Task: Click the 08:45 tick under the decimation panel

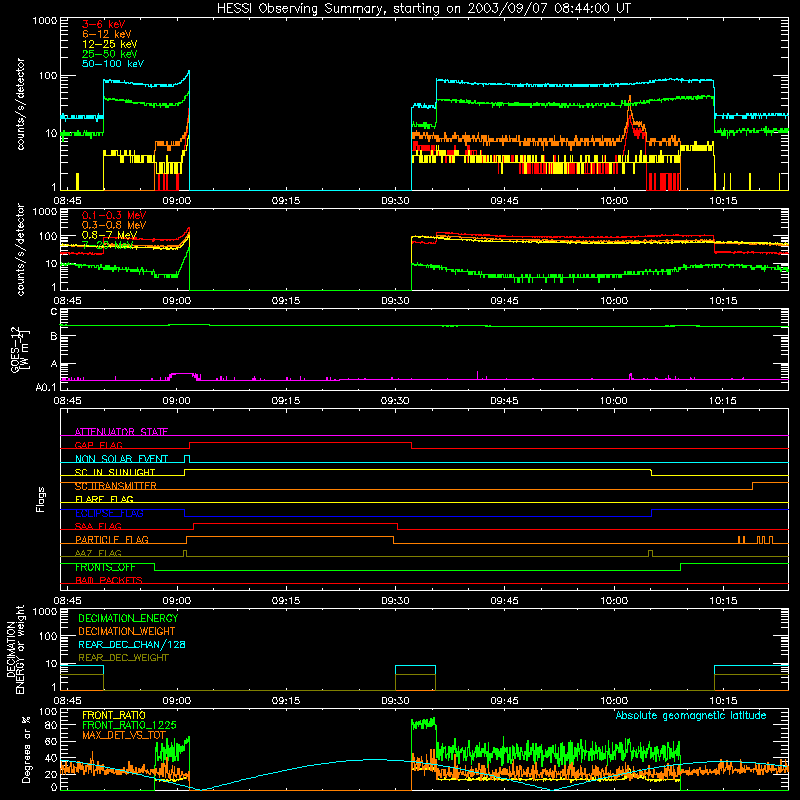Action: (67, 701)
